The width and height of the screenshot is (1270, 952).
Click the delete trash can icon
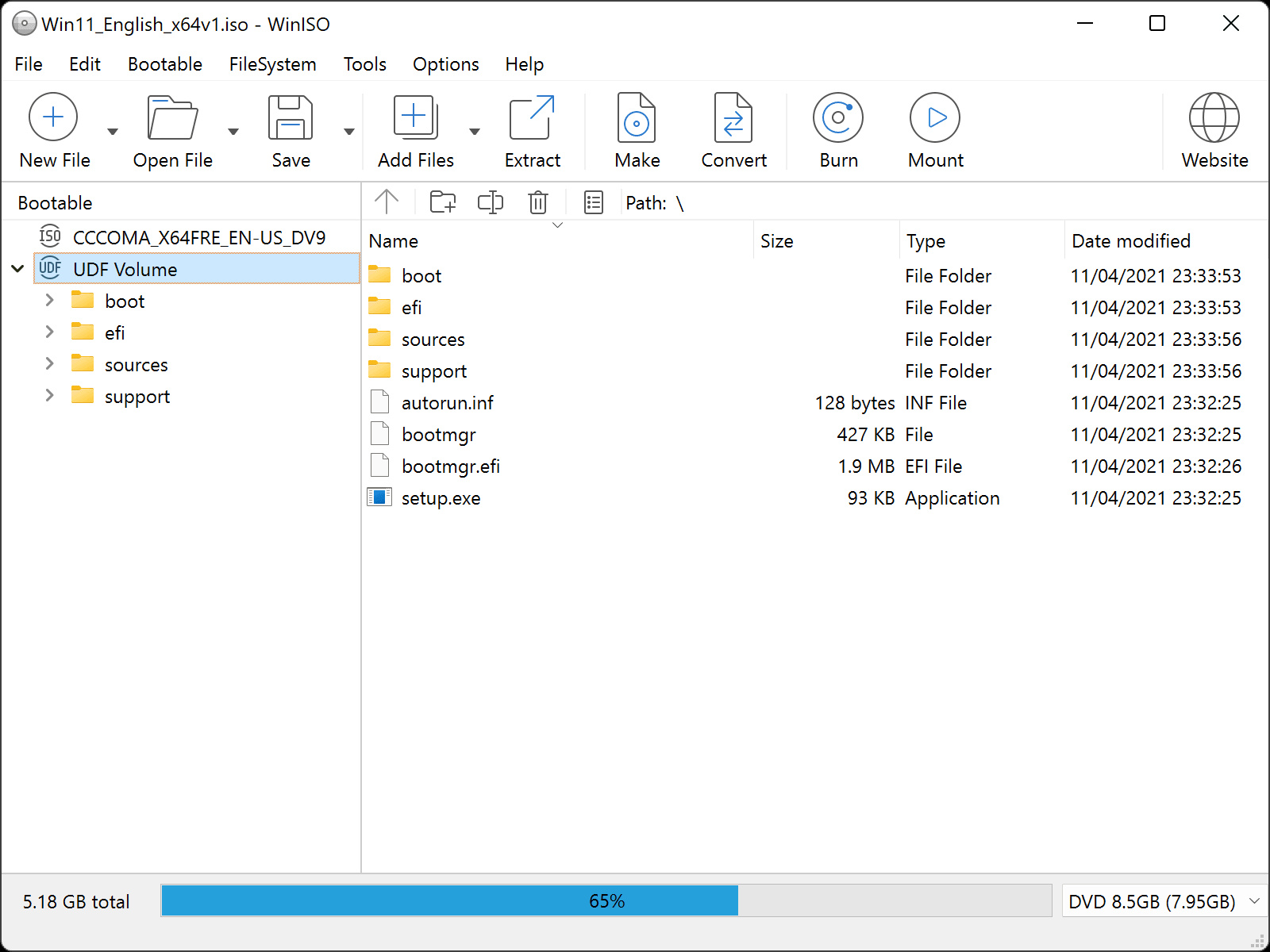coord(538,202)
